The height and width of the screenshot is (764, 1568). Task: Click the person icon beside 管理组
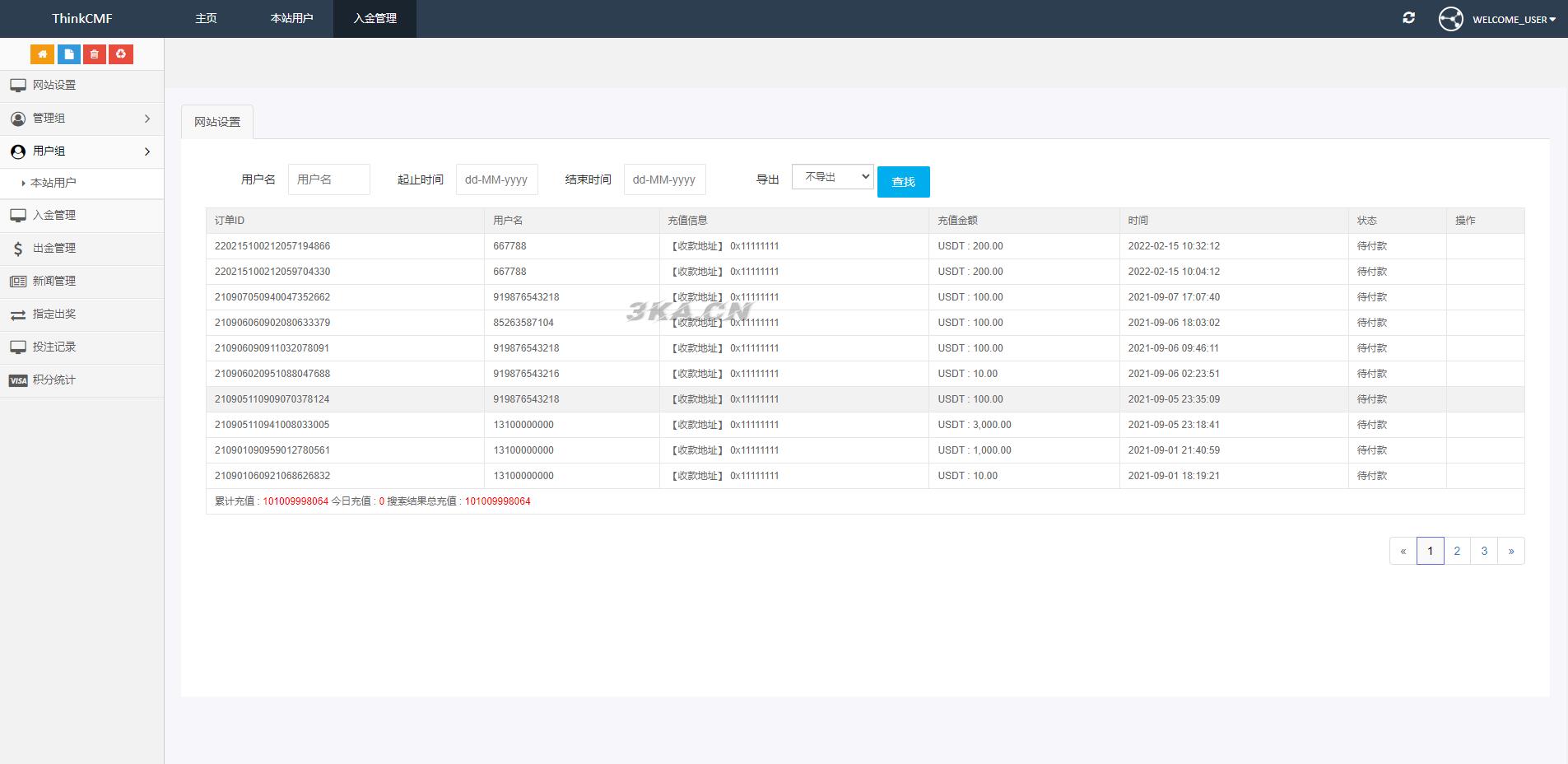point(18,119)
